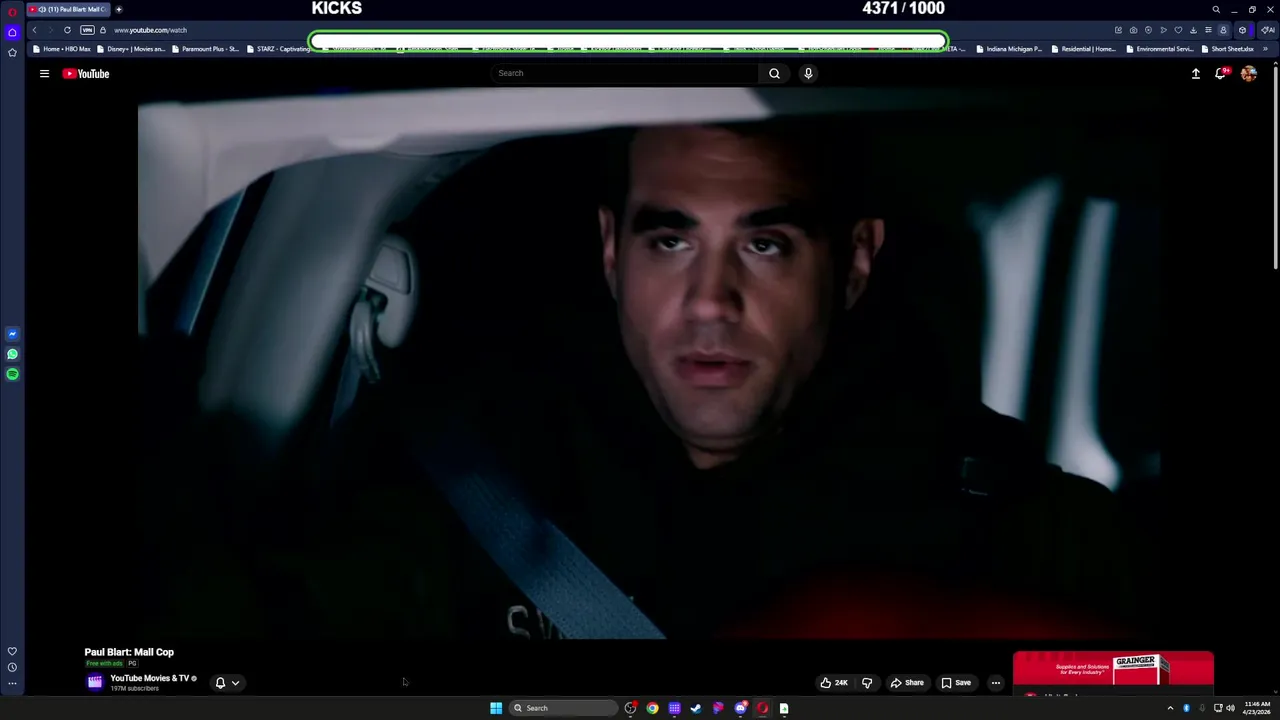Open WhatsApp in the Opera sidebar
Image resolution: width=1280 pixels, height=720 pixels.
12,354
